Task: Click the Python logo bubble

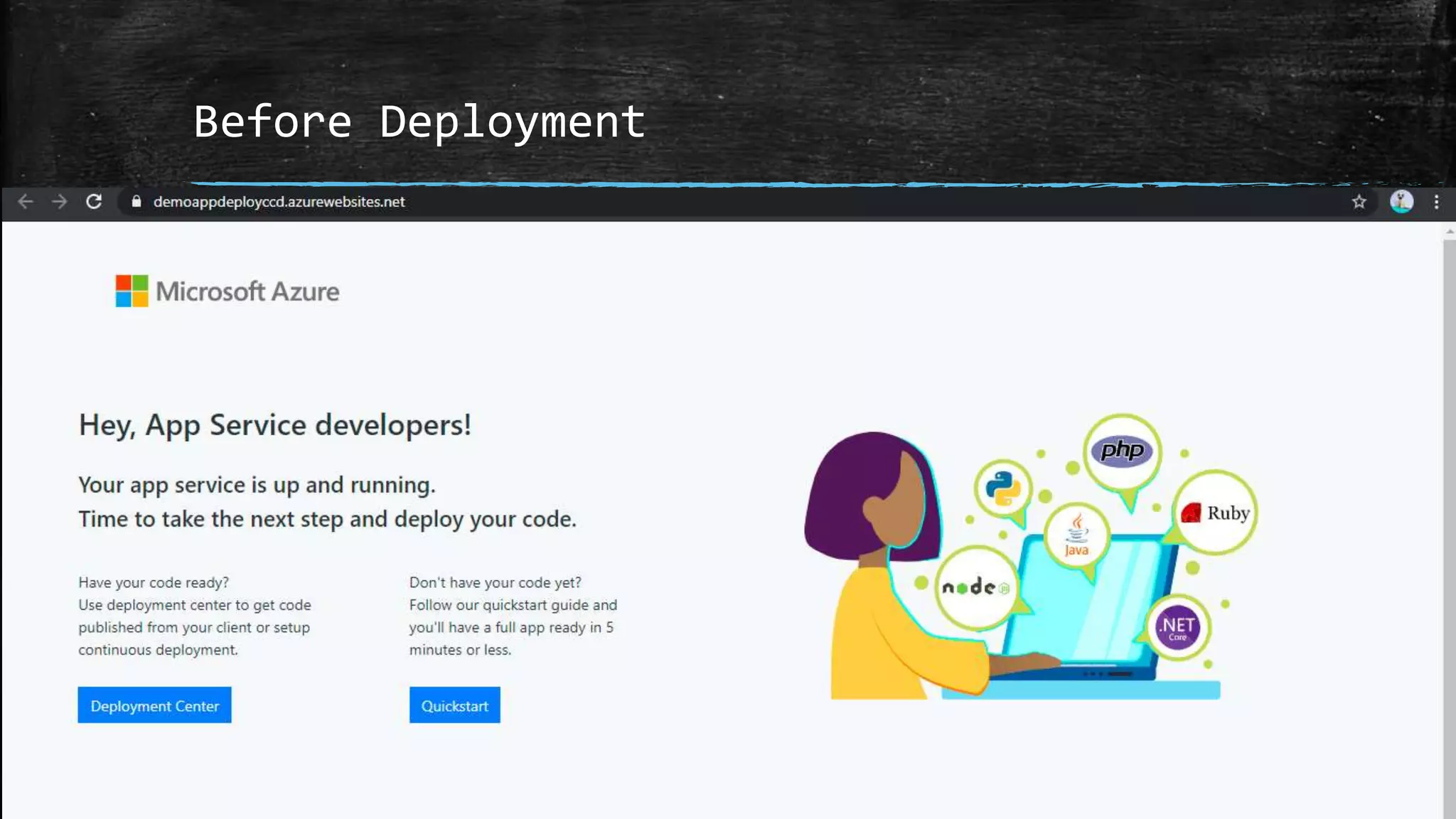Action: 1003,488
